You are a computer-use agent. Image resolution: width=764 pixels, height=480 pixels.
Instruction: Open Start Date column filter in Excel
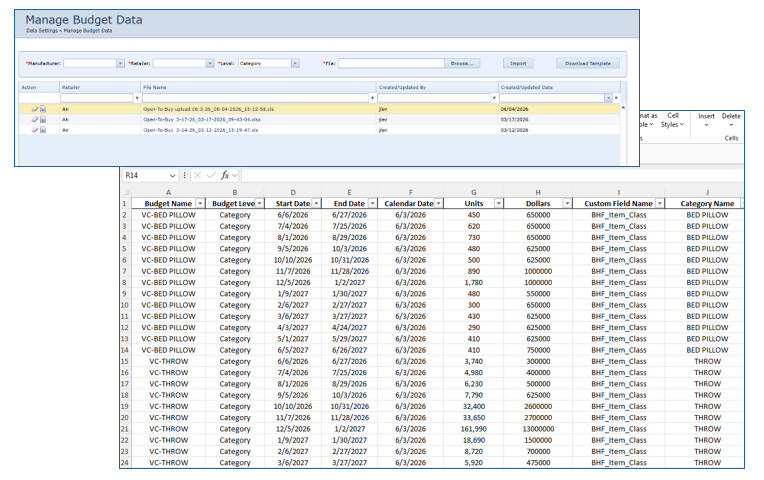pyautogui.click(x=316, y=203)
